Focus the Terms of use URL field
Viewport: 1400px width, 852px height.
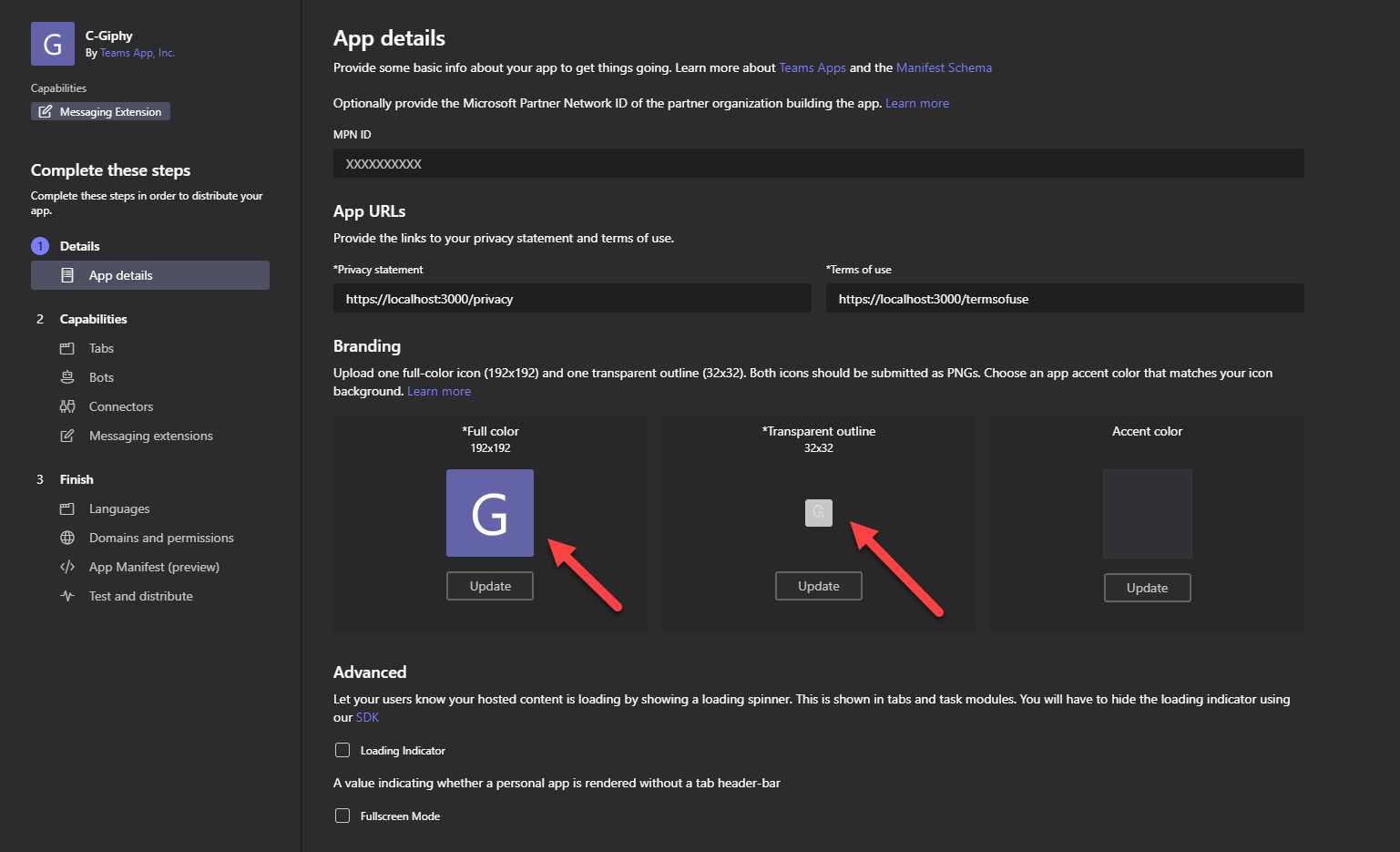pos(1065,298)
